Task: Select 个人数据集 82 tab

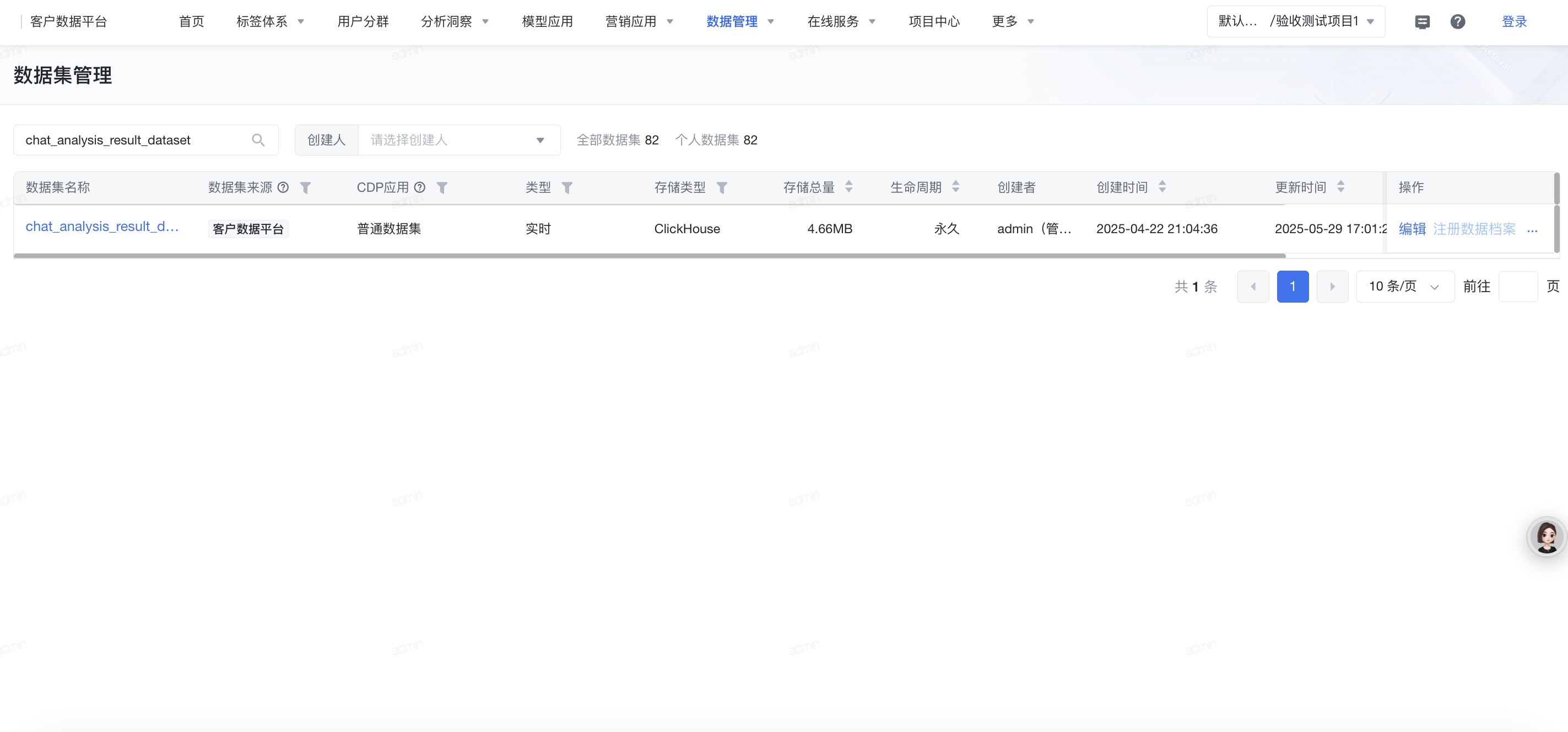Action: [x=716, y=140]
